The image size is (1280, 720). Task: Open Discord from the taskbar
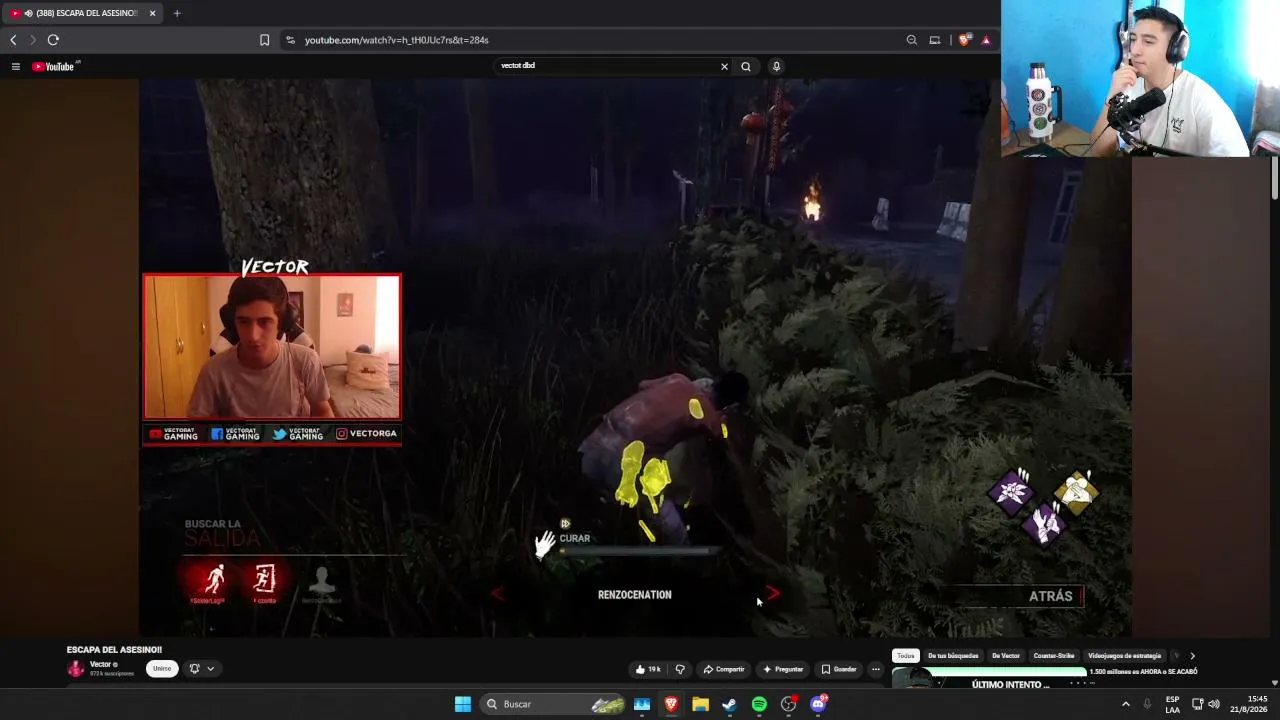(819, 704)
